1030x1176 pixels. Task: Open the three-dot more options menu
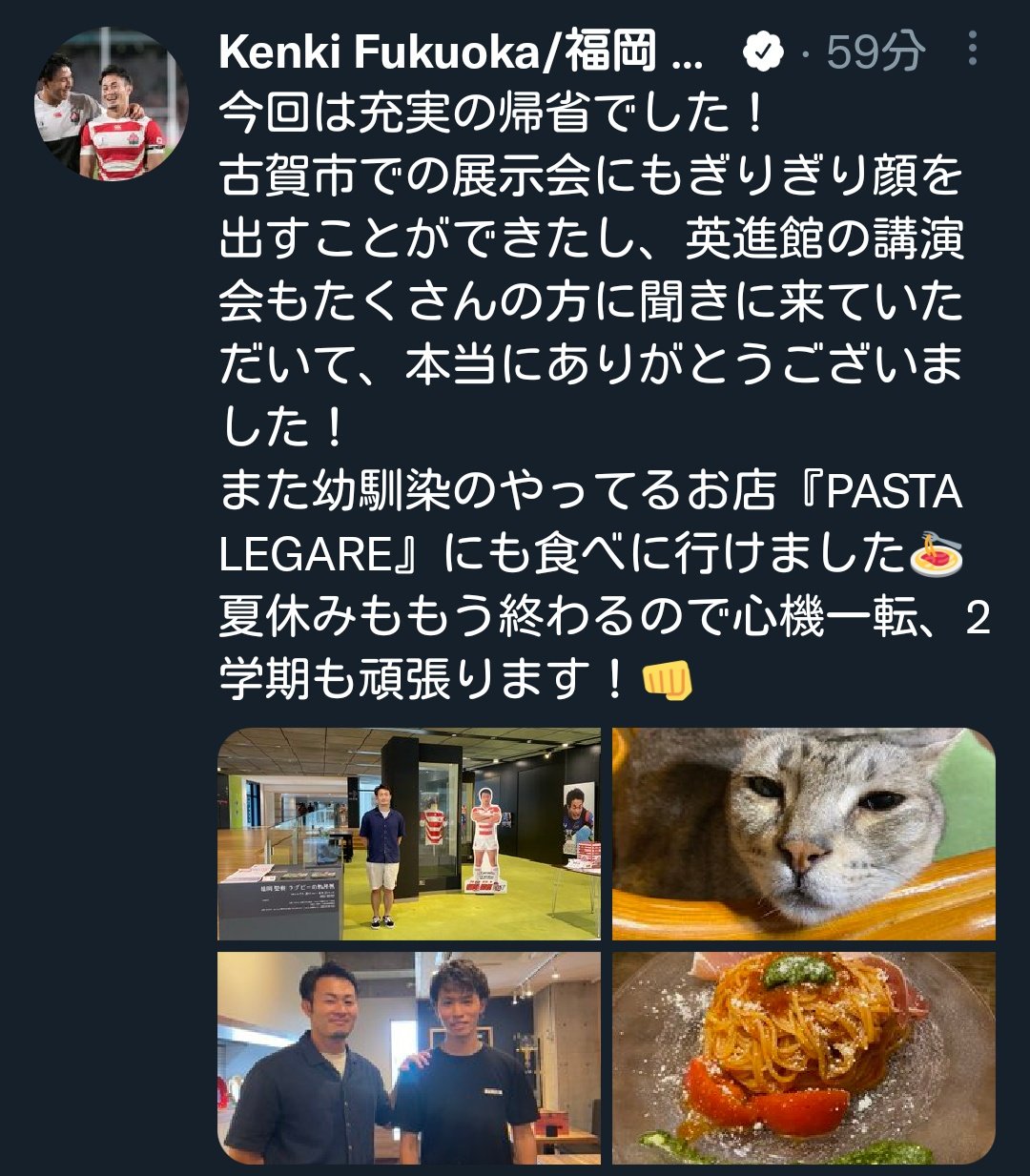tap(972, 49)
